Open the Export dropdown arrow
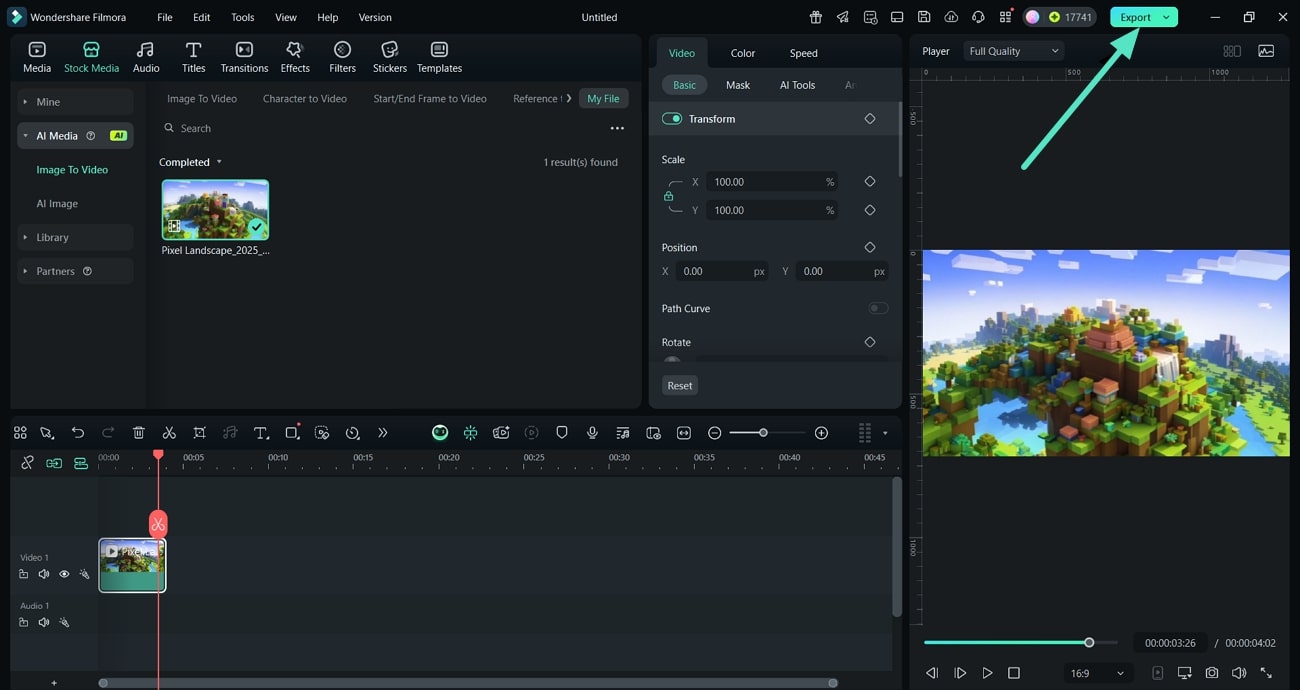This screenshot has width=1300, height=690. (1166, 17)
